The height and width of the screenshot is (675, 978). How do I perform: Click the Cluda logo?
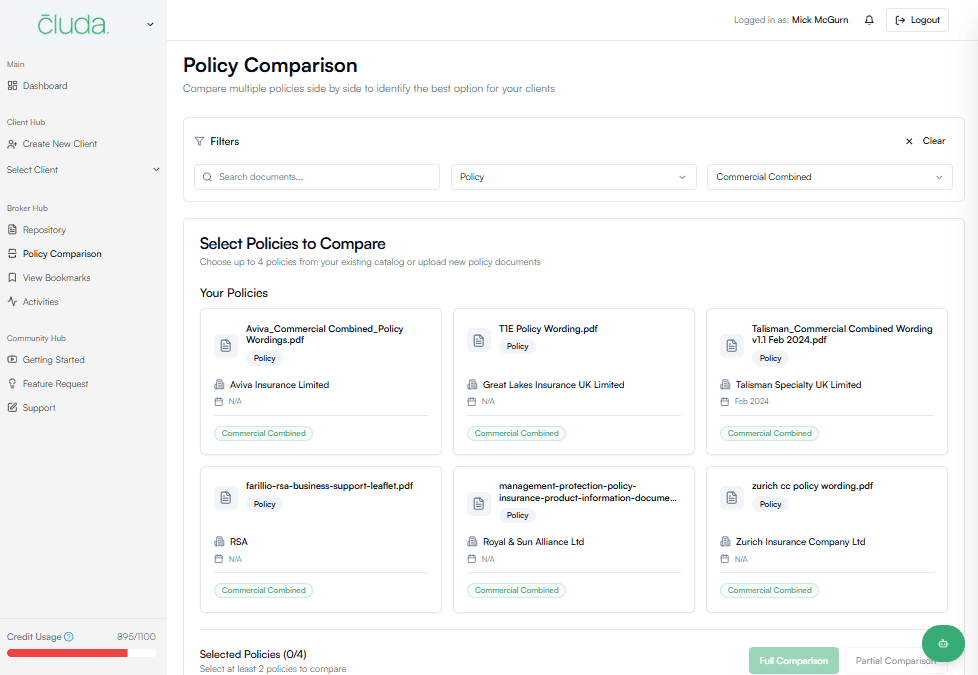pyautogui.click(x=73, y=24)
